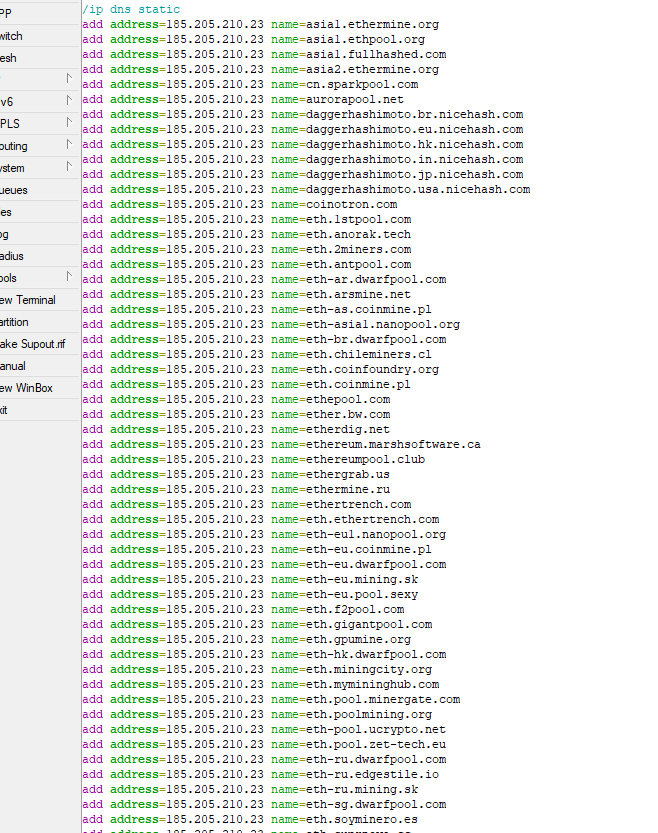Select the daggerhashimoto.usa.nicehash.com line
This screenshot has width=658, height=833.
pyautogui.click(x=306, y=189)
